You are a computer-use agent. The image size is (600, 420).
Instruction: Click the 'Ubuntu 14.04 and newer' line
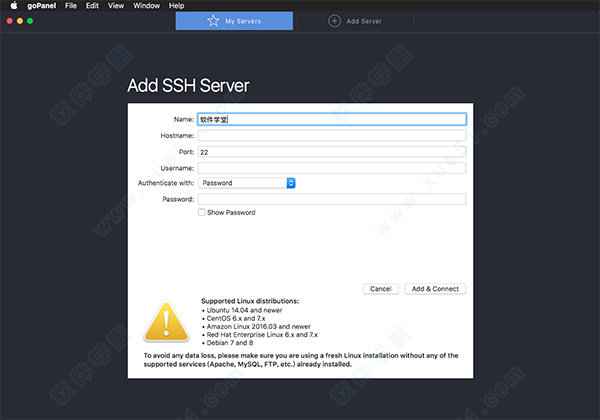tap(244, 310)
